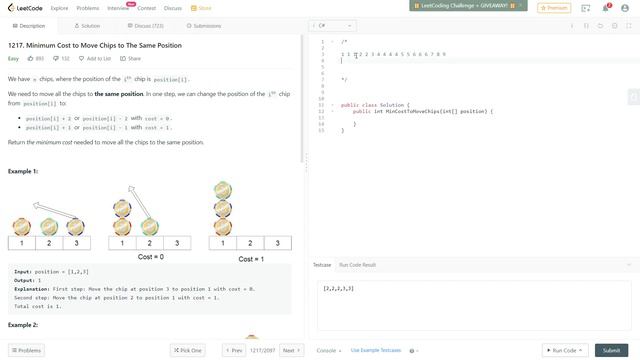Click the thumbs up like icon
Viewport: 640px width, 360px height.
31,58
